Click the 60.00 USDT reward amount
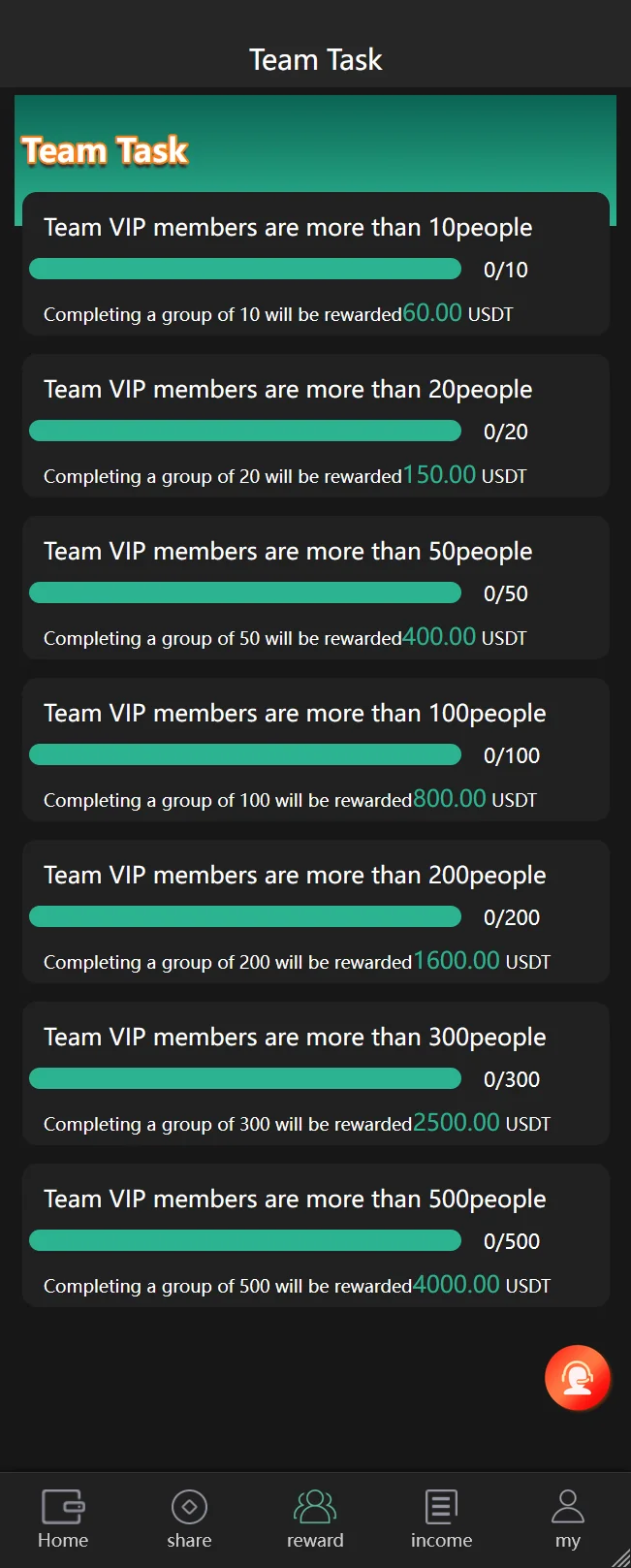Image resolution: width=631 pixels, height=1568 pixels. 432,312
